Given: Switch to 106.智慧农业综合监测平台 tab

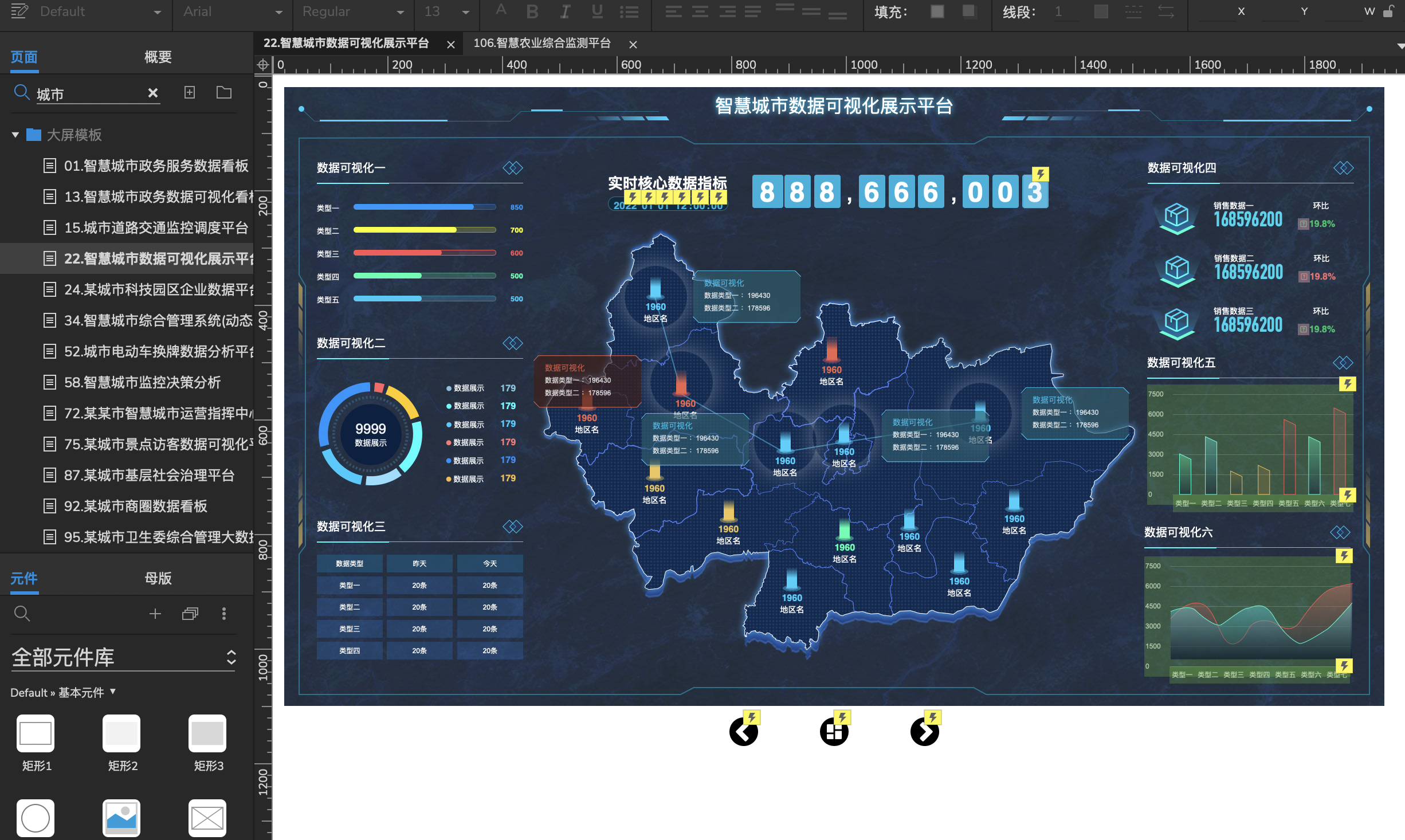Looking at the screenshot, I should (x=542, y=44).
